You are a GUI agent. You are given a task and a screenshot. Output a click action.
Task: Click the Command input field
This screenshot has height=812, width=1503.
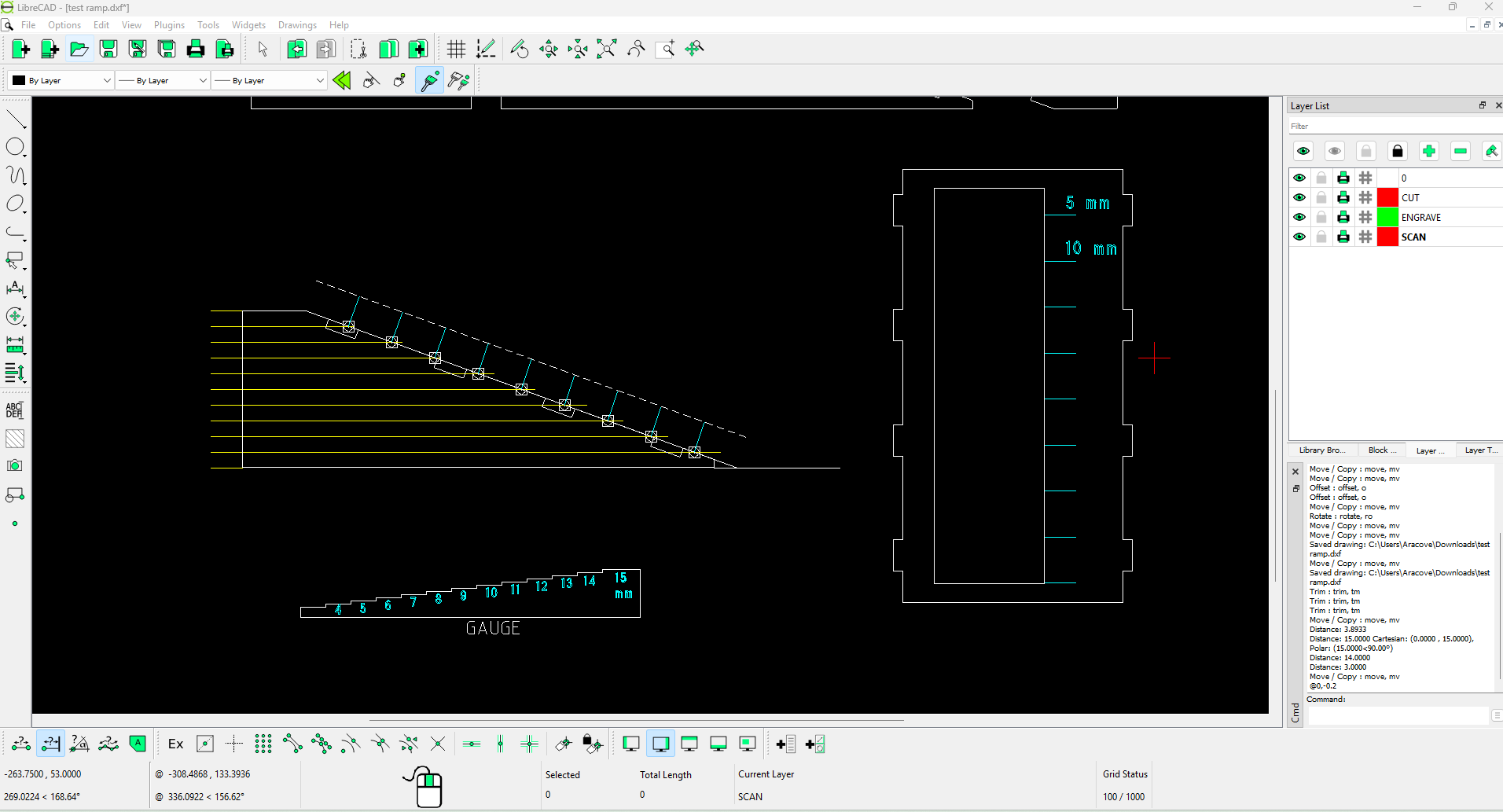coord(1397,715)
